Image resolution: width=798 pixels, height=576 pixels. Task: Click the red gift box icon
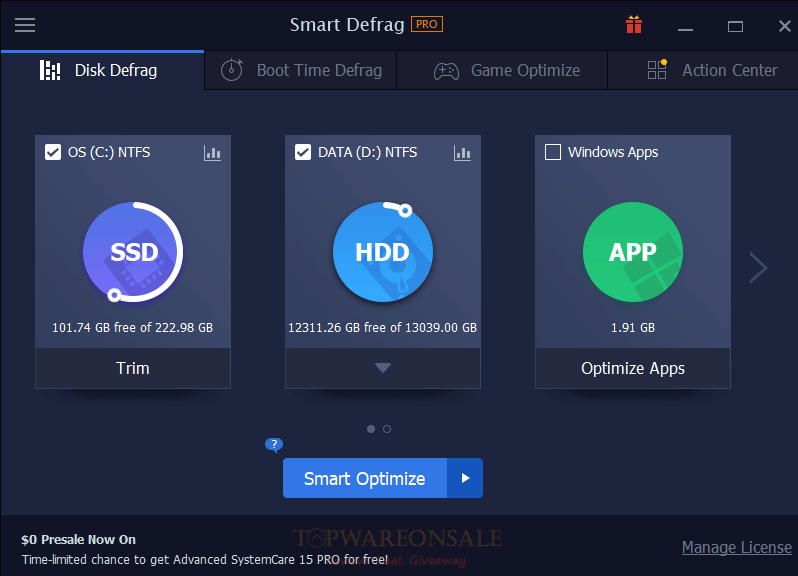pos(634,24)
